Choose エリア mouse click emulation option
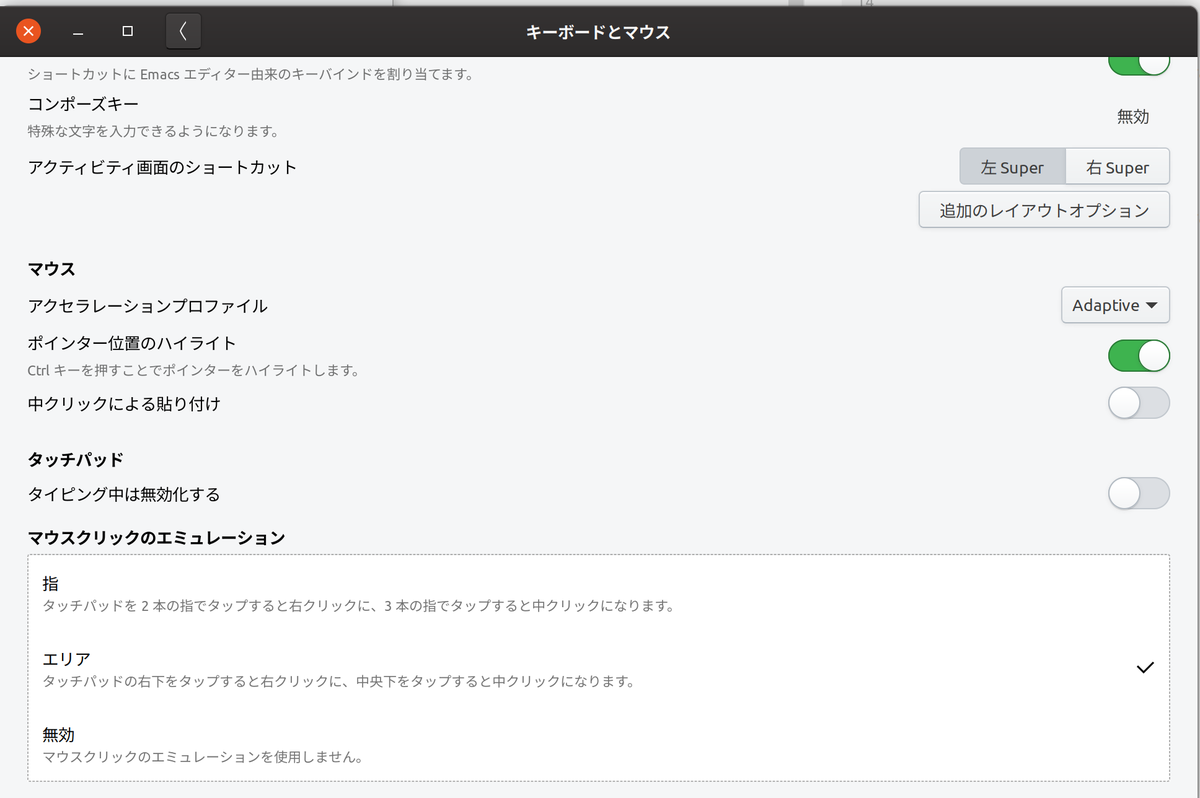Viewport: 1200px width, 798px height. click(x=599, y=669)
